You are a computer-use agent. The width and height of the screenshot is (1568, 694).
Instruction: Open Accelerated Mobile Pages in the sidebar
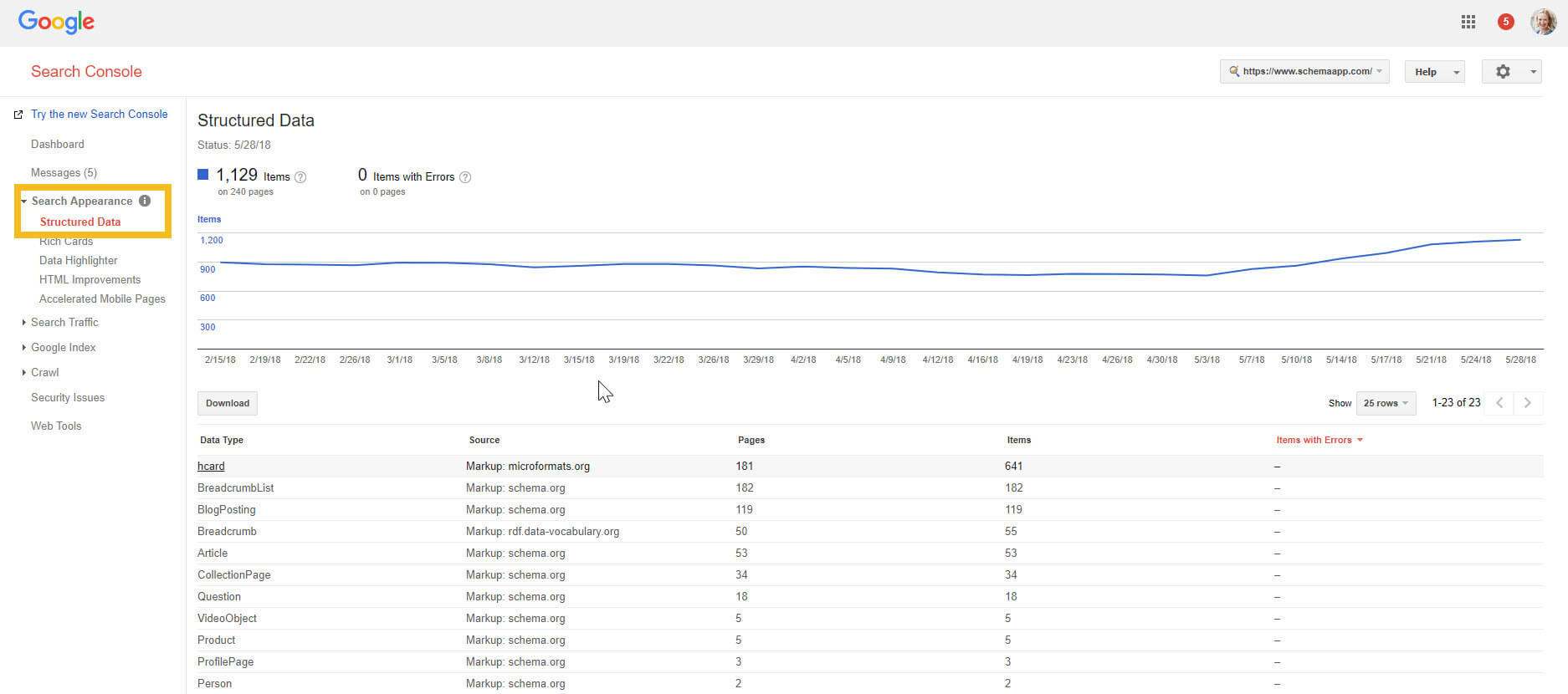(x=102, y=299)
